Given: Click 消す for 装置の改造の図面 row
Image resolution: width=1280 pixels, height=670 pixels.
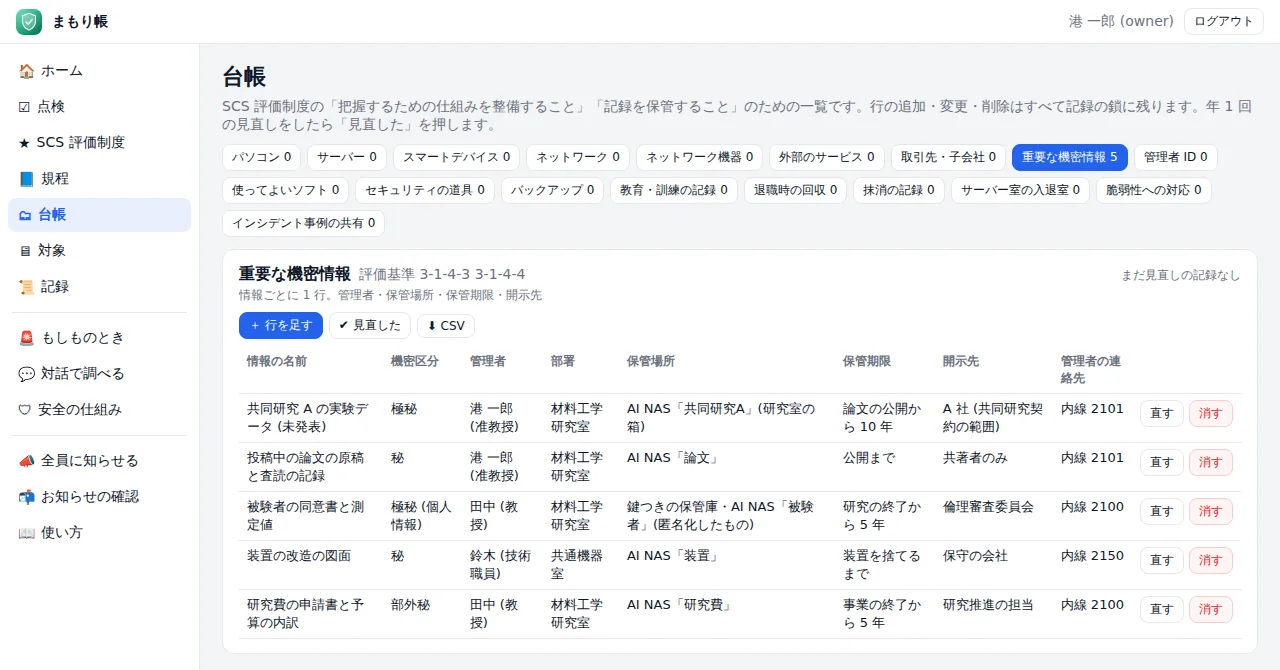Looking at the screenshot, I should pos(1210,561).
